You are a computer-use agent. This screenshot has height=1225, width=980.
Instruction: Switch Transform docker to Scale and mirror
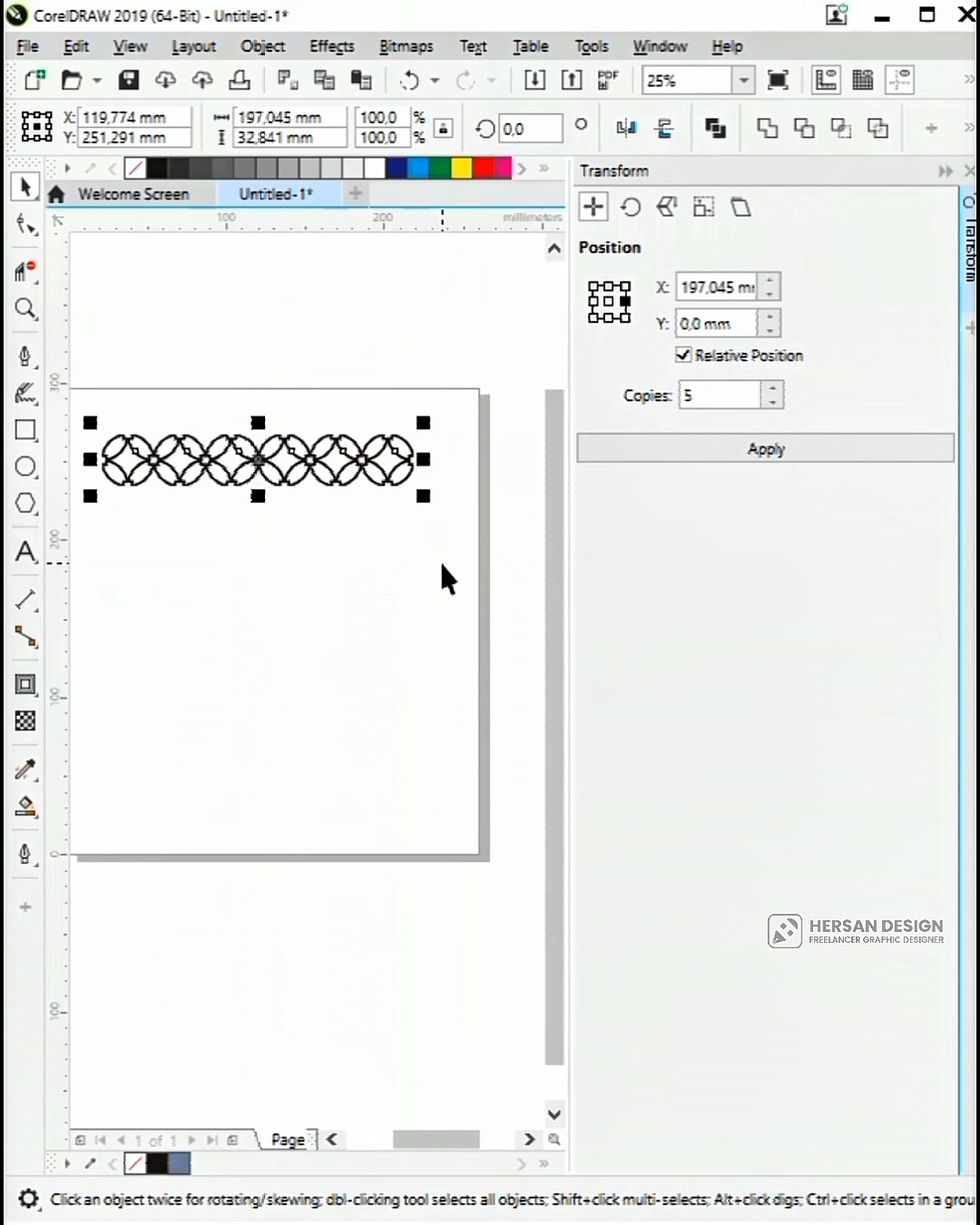click(667, 207)
